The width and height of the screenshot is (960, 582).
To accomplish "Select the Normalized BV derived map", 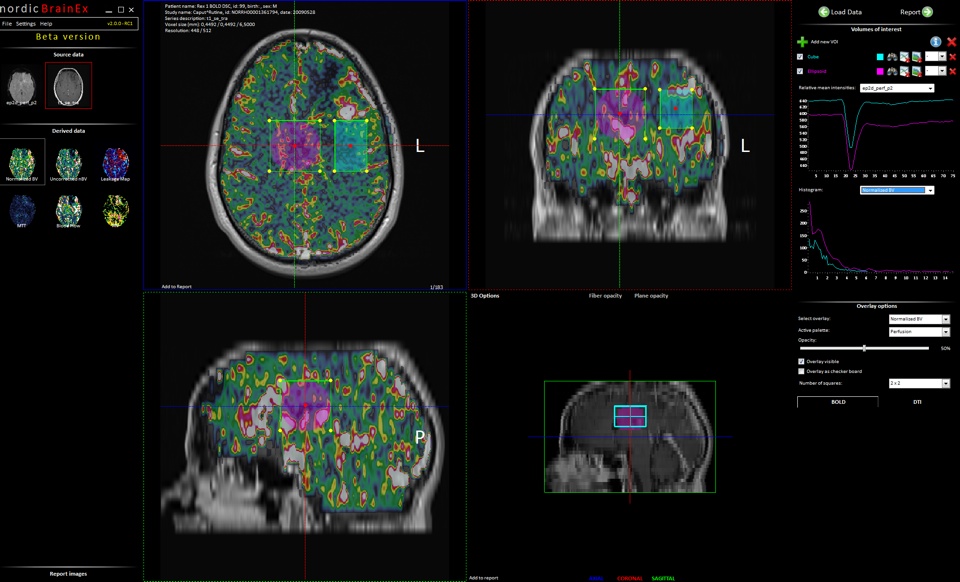I will 22,162.
